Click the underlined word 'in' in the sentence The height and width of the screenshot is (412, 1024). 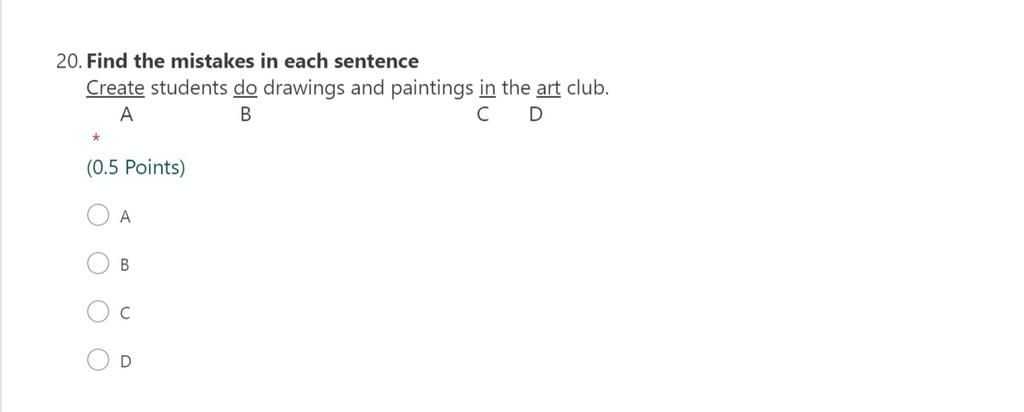pos(487,88)
